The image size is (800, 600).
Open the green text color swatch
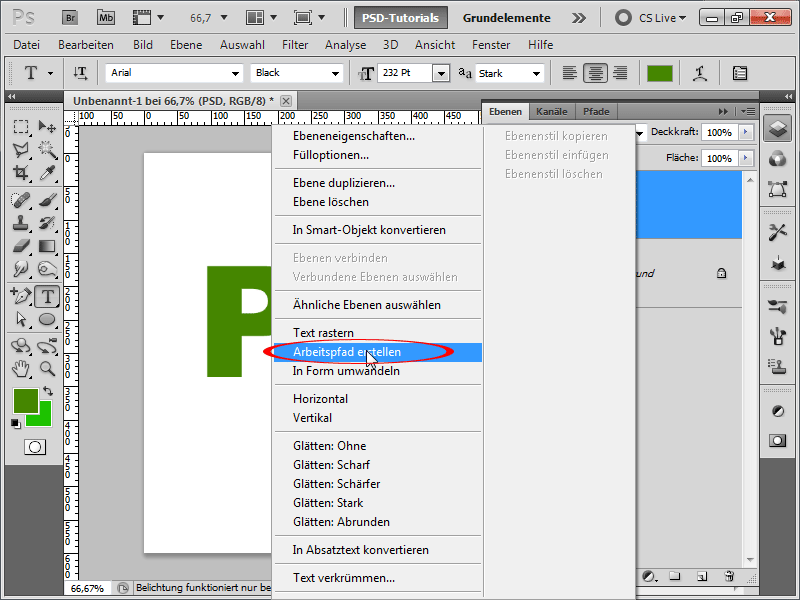[x=659, y=73]
